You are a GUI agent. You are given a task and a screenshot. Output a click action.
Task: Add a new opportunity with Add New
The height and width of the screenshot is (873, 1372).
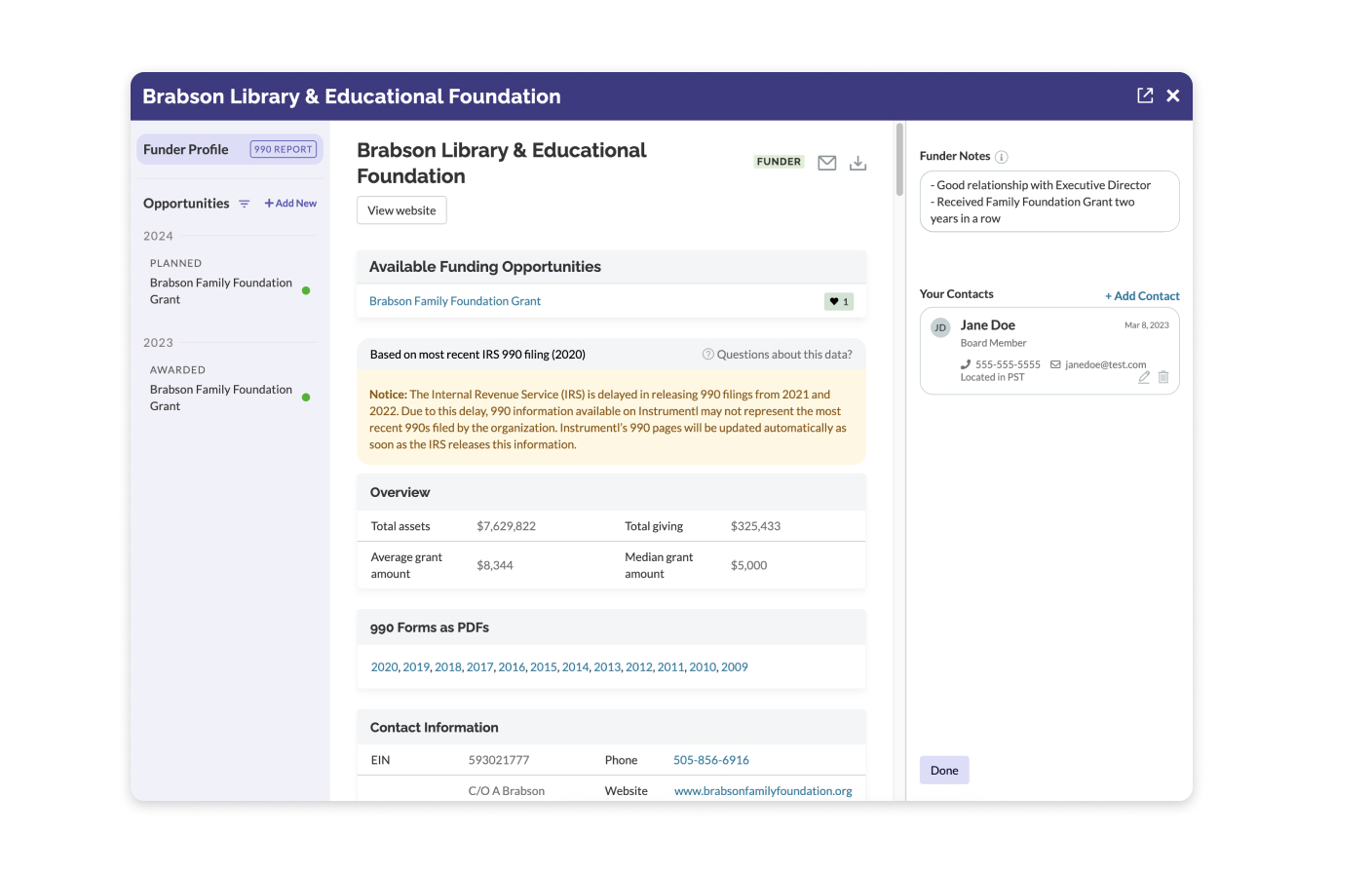tap(290, 204)
